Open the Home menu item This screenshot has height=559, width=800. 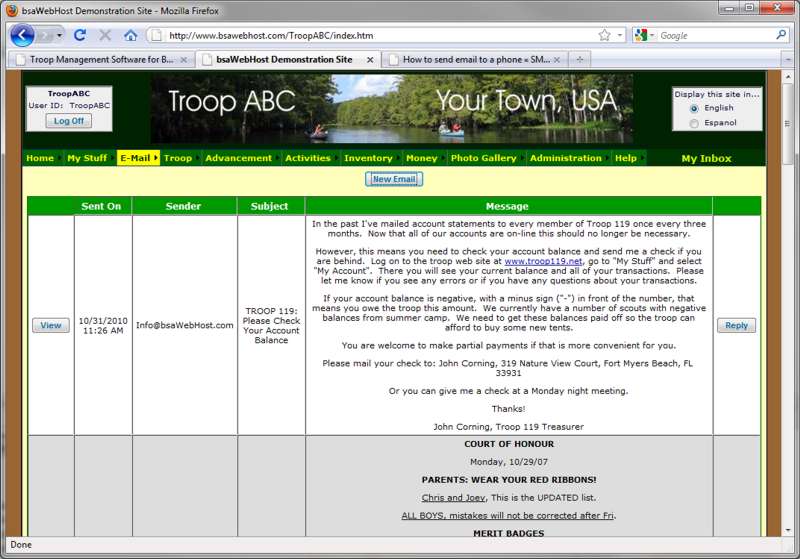pos(40,158)
